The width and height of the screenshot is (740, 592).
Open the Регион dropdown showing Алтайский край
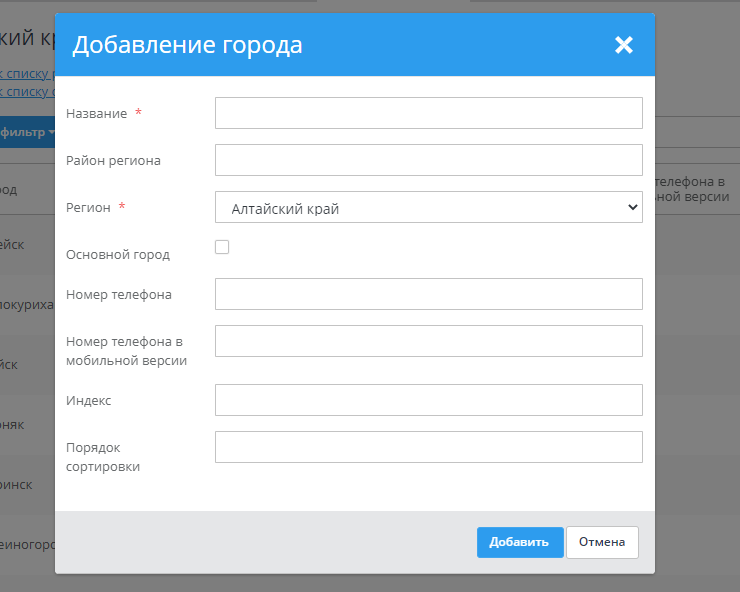pyautogui.click(x=428, y=207)
